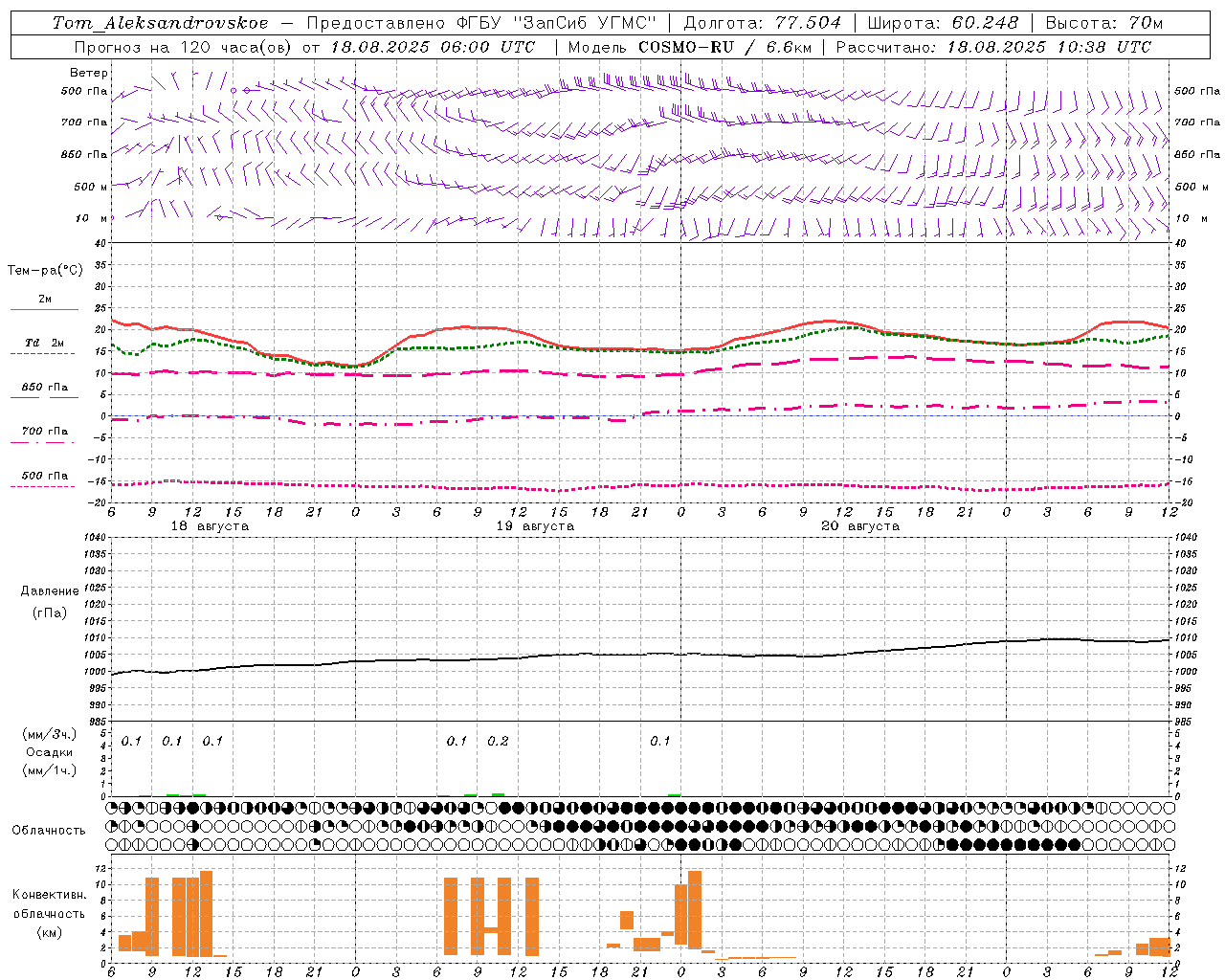The image size is (1225, 980).
Task: Click the station name Tom_Aleksandrovskoe
Action: (161, 23)
